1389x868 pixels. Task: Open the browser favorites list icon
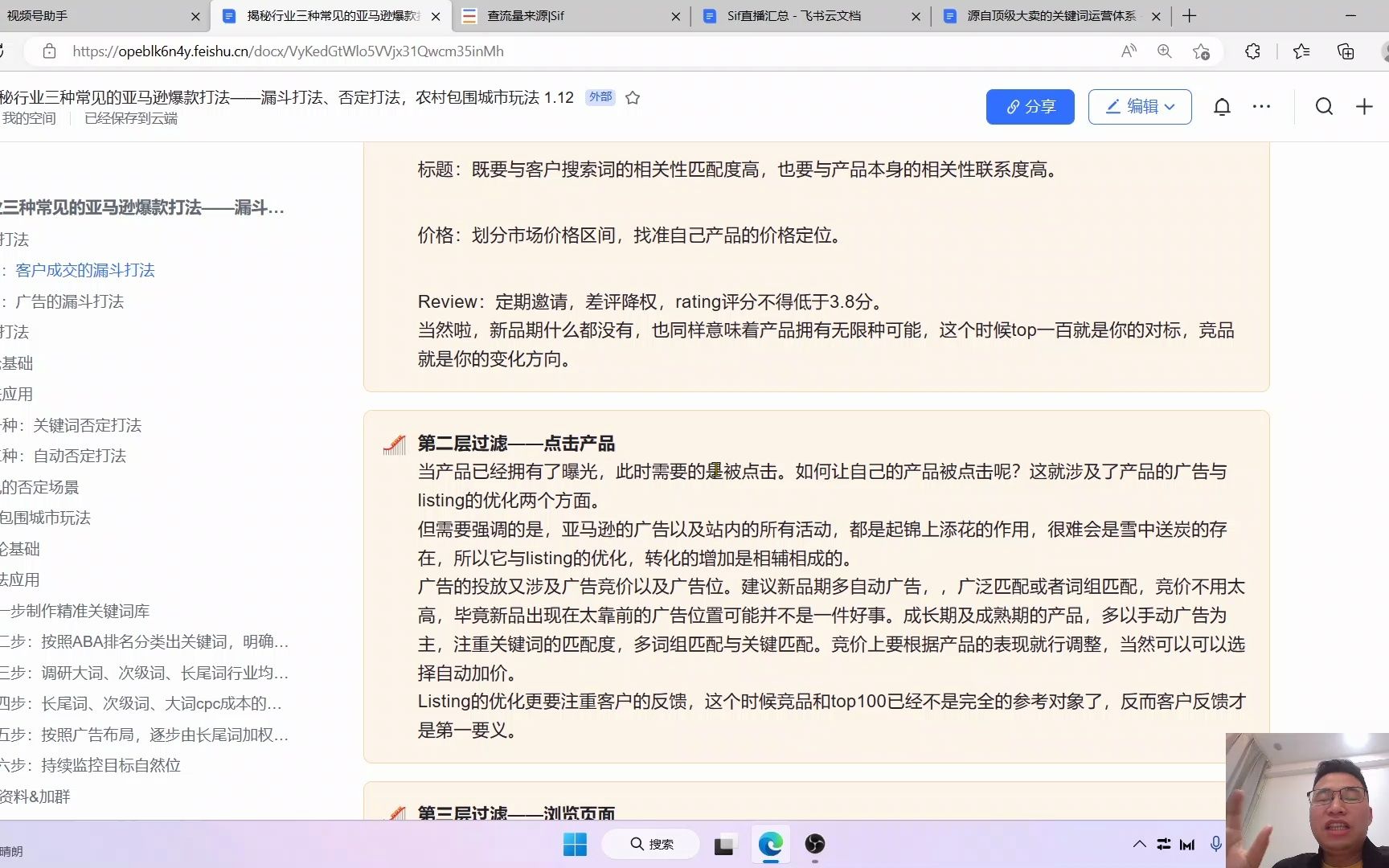(1301, 51)
